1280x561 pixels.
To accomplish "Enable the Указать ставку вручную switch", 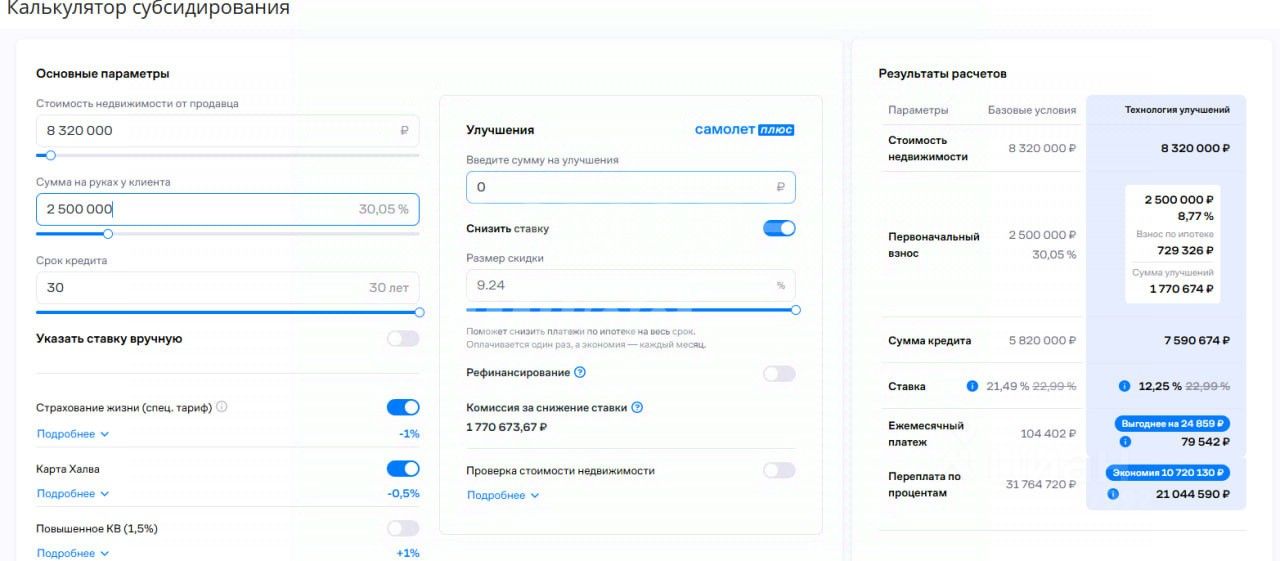I will click(403, 339).
